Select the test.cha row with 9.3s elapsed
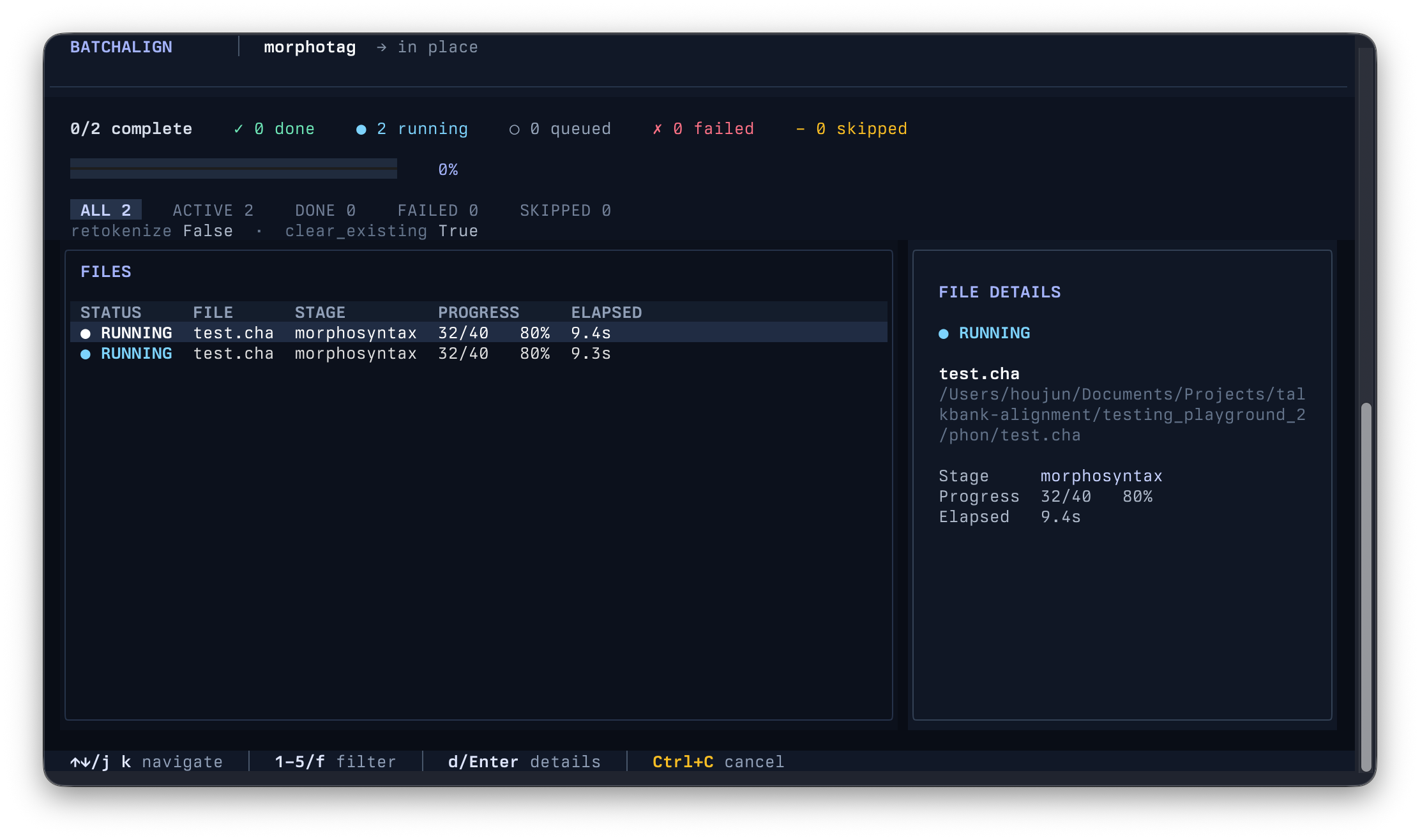1420x840 pixels. click(478, 353)
